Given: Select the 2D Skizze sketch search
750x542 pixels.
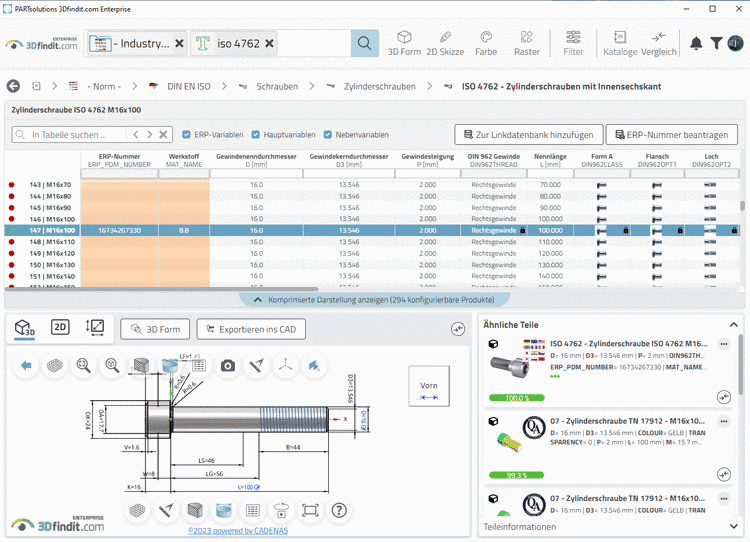Looking at the screenshot, I should 445,43.
